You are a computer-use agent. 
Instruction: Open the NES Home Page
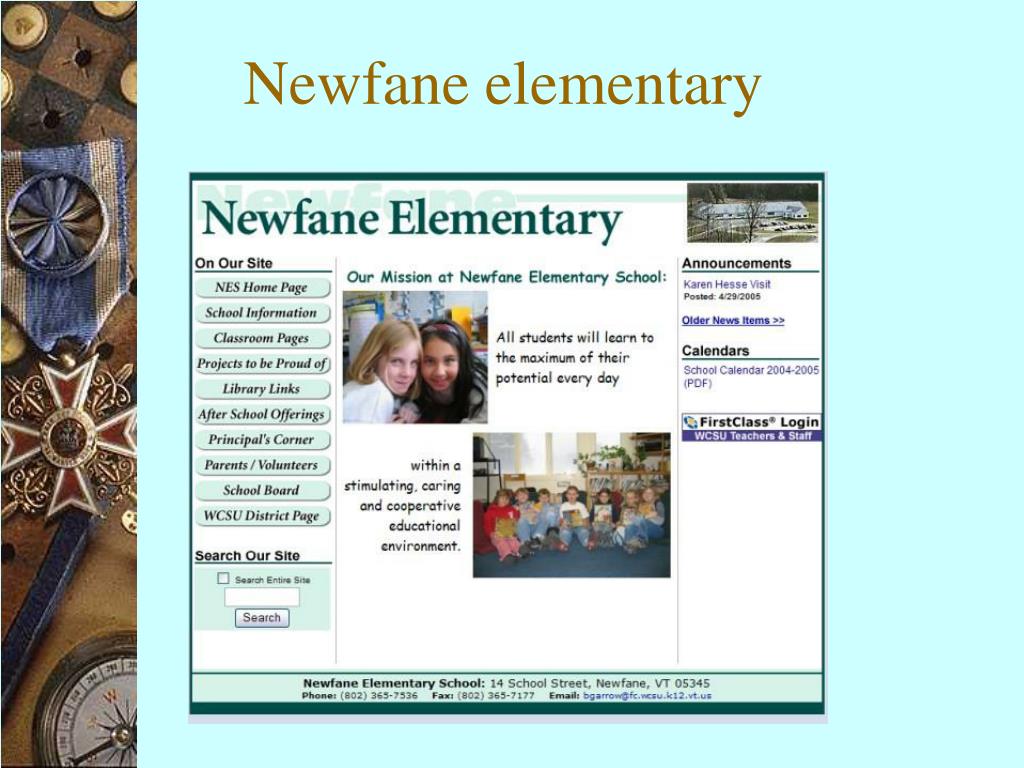tap(262, 287)
